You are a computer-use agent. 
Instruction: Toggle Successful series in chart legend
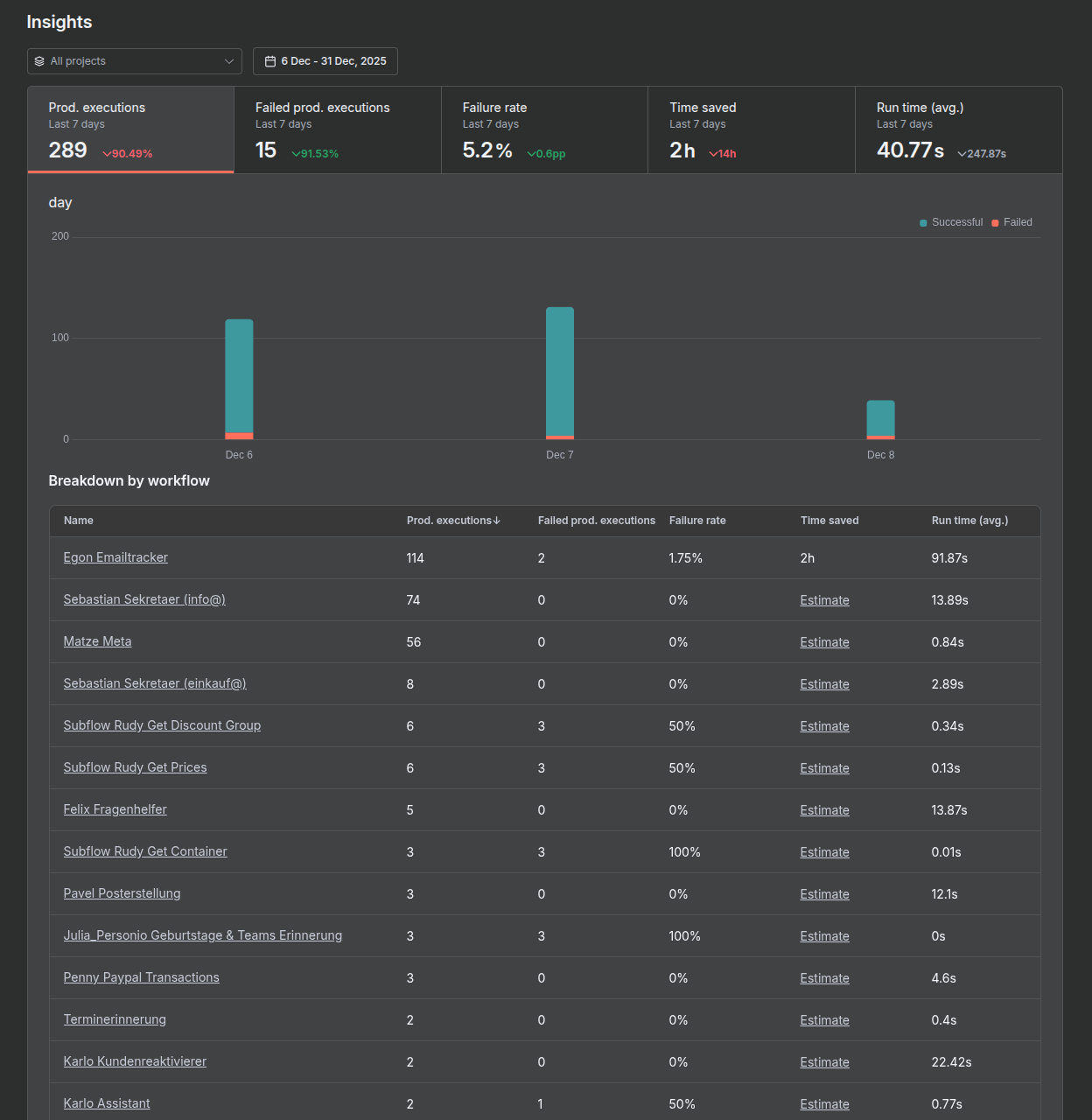[x=951, y=222]
